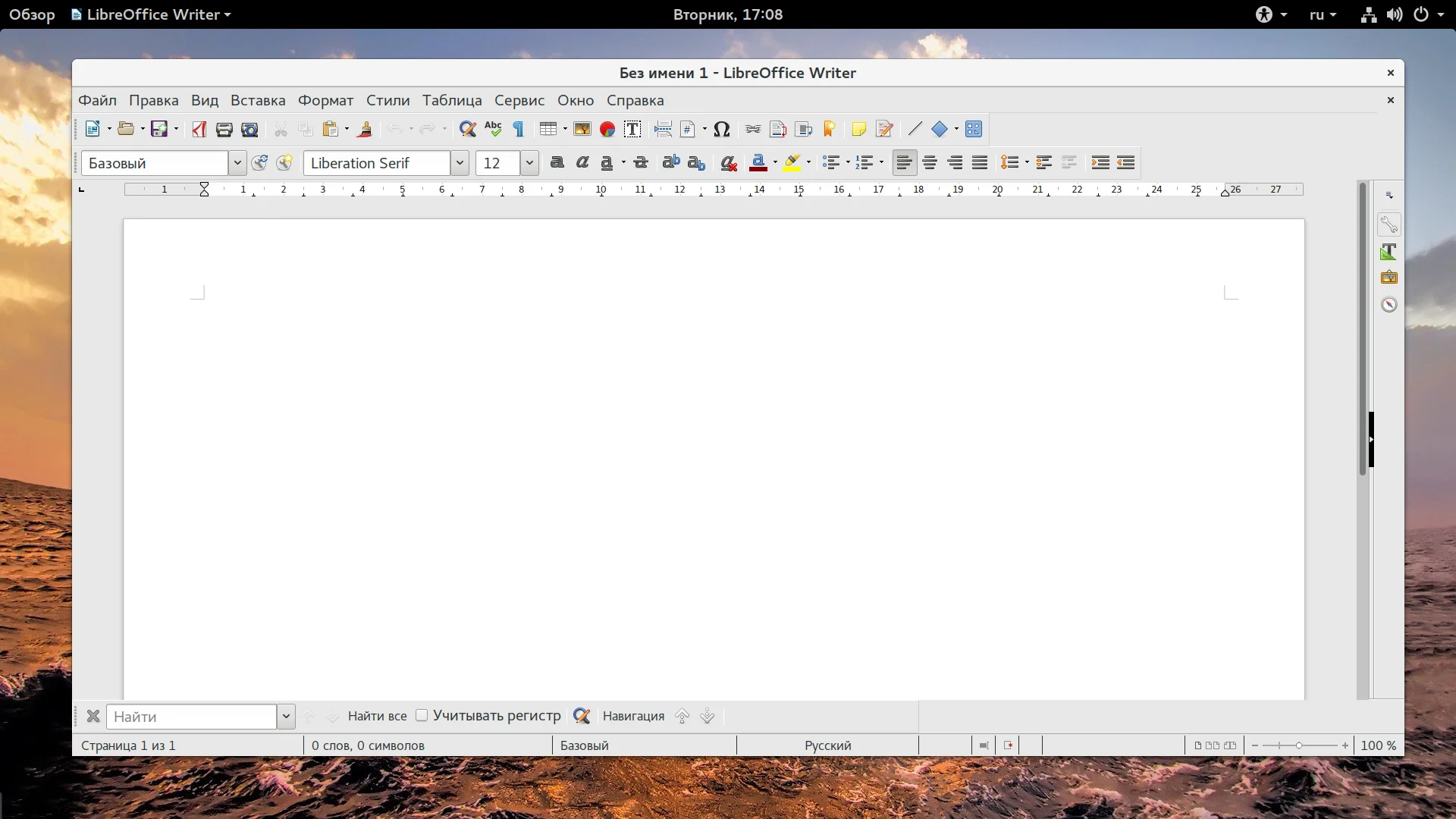Click the Insert Chart icon
The height and width of the screenshot is (819, 1456).
tap(607, 129)
